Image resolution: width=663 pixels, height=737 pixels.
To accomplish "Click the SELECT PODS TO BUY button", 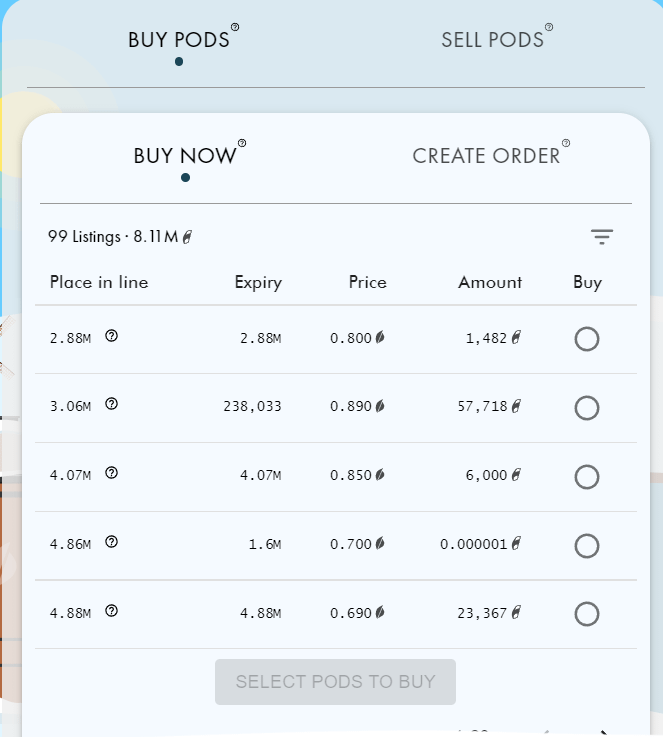I will (x=335, y=682).
